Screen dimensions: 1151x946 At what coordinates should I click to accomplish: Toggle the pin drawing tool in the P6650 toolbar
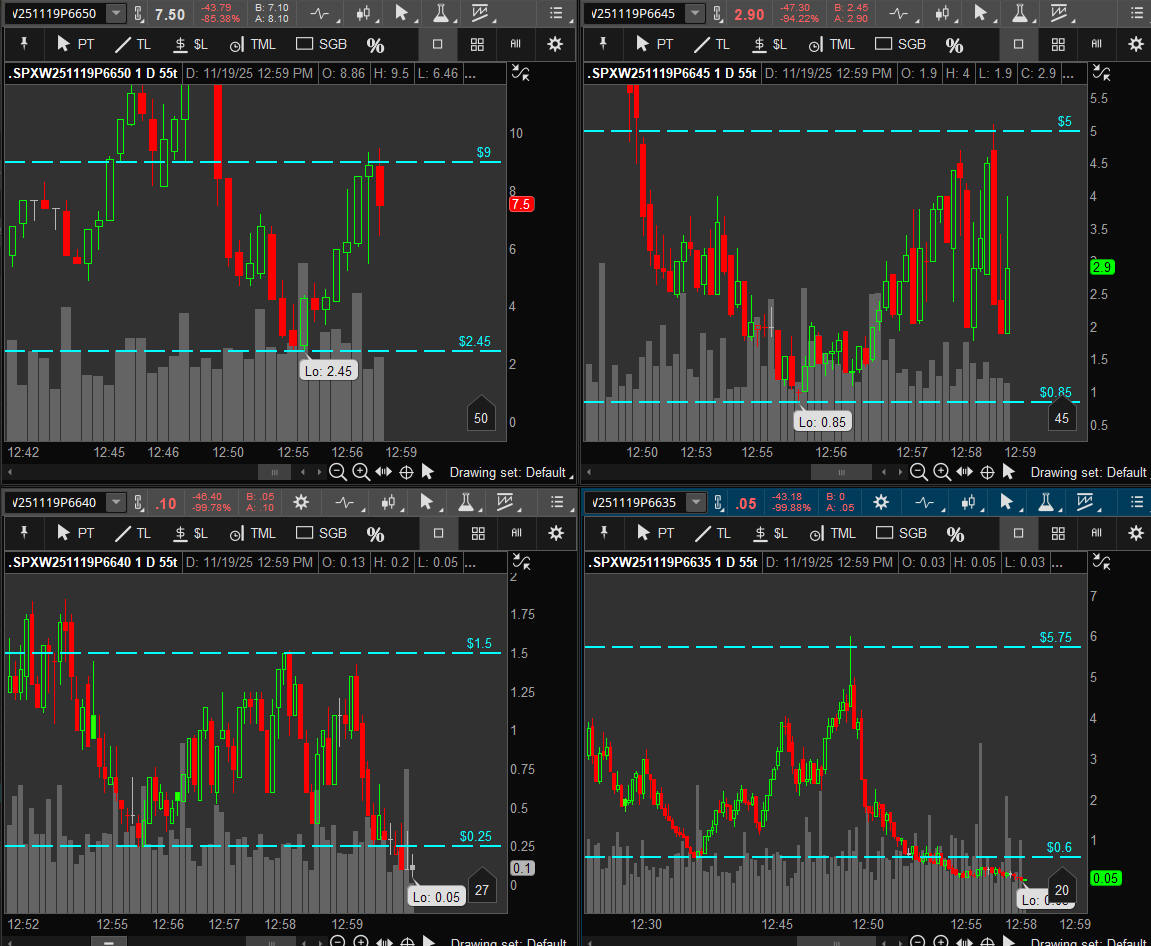(22, 44)
